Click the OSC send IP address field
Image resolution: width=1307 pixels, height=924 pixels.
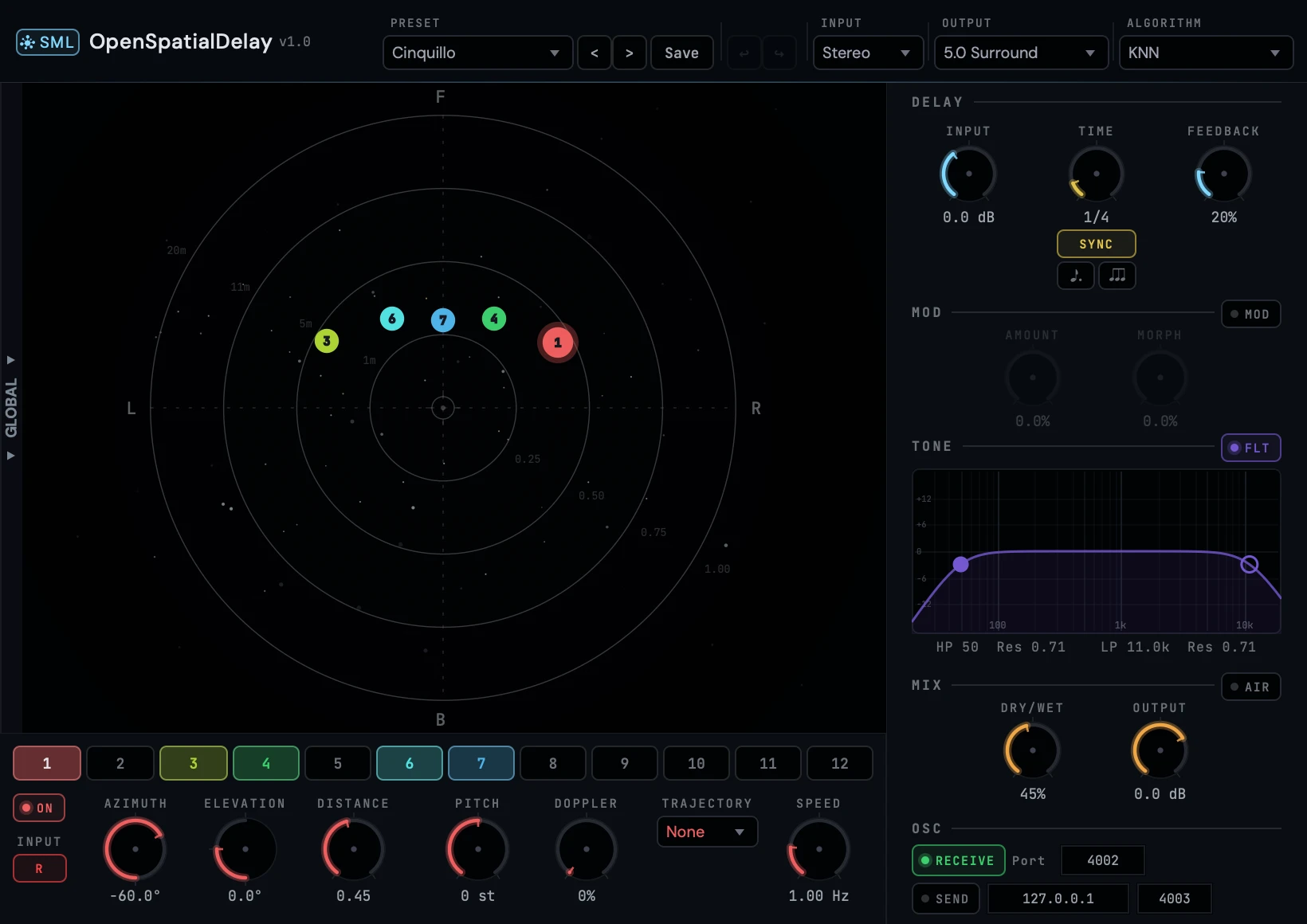pos(1058,899)
